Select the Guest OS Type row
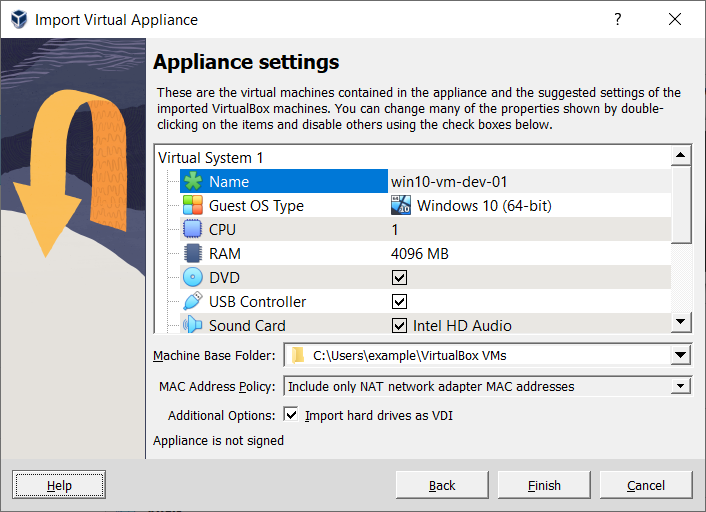 tap(425, 205)
